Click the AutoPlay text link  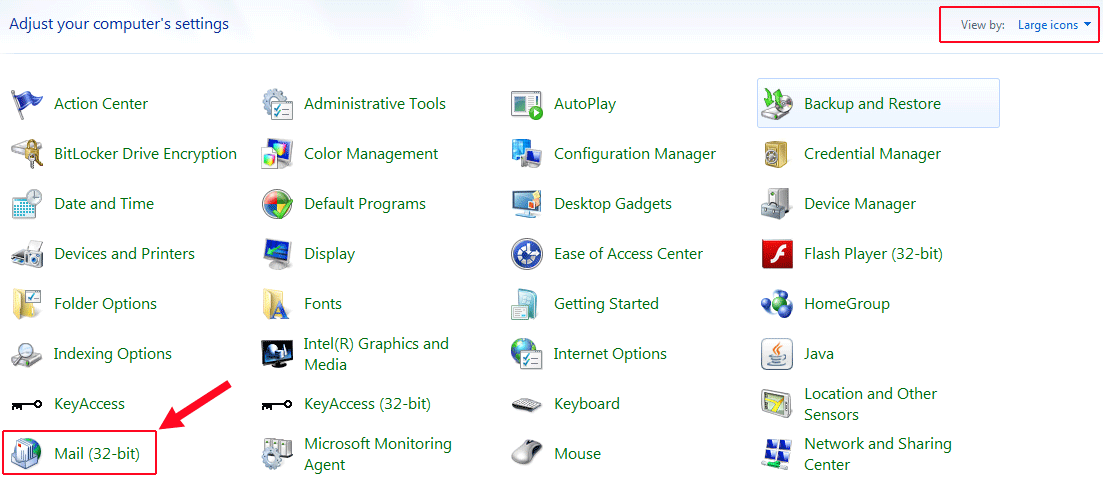[585, 104]
